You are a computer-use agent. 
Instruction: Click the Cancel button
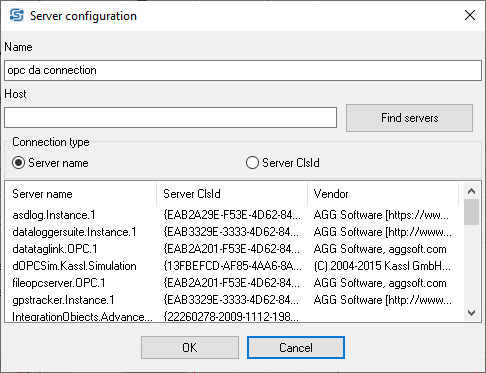(x=296, y=348)
